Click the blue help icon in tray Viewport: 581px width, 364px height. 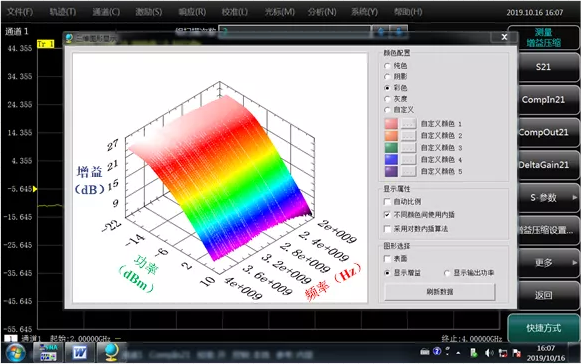click(437, 351)
